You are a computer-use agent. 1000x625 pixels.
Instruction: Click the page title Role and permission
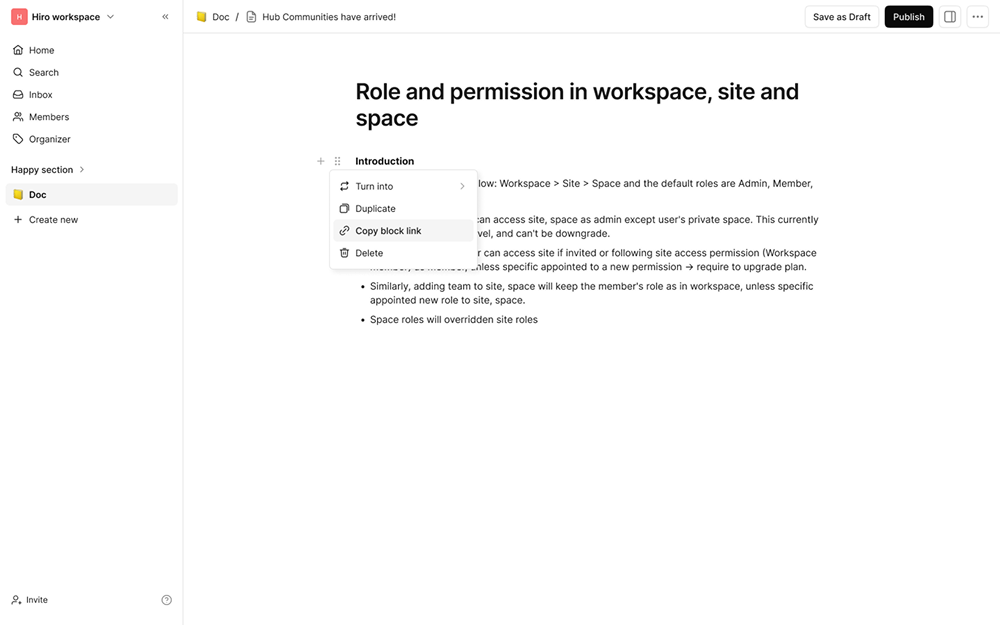pos(577,105)
